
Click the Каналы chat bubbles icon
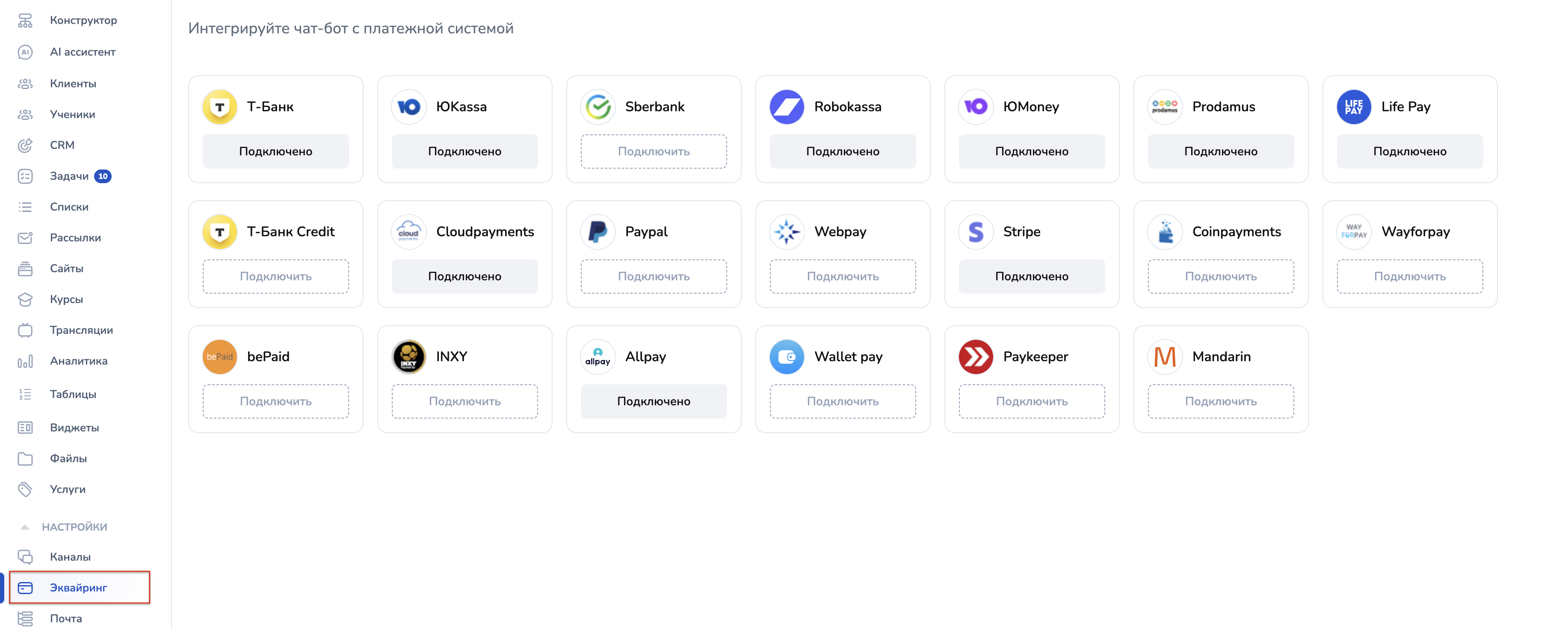coord(25,557)
